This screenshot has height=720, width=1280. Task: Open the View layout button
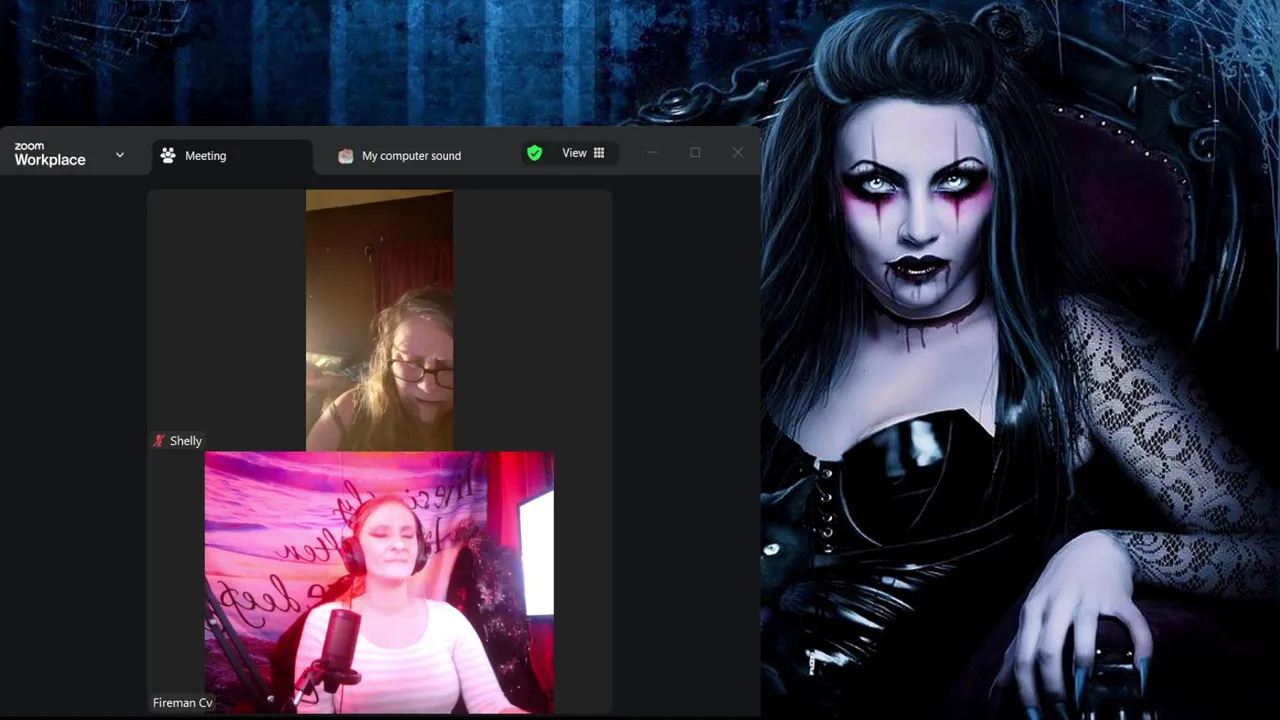[583, 153]
